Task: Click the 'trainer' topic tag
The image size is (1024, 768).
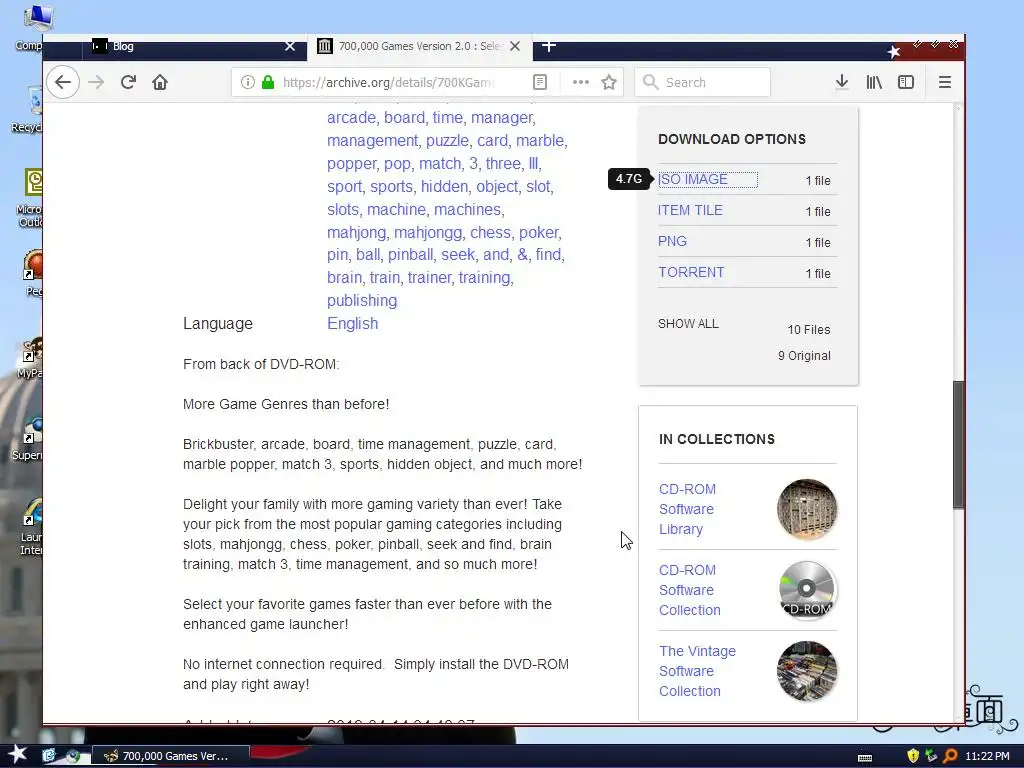Action: [429, 278]
